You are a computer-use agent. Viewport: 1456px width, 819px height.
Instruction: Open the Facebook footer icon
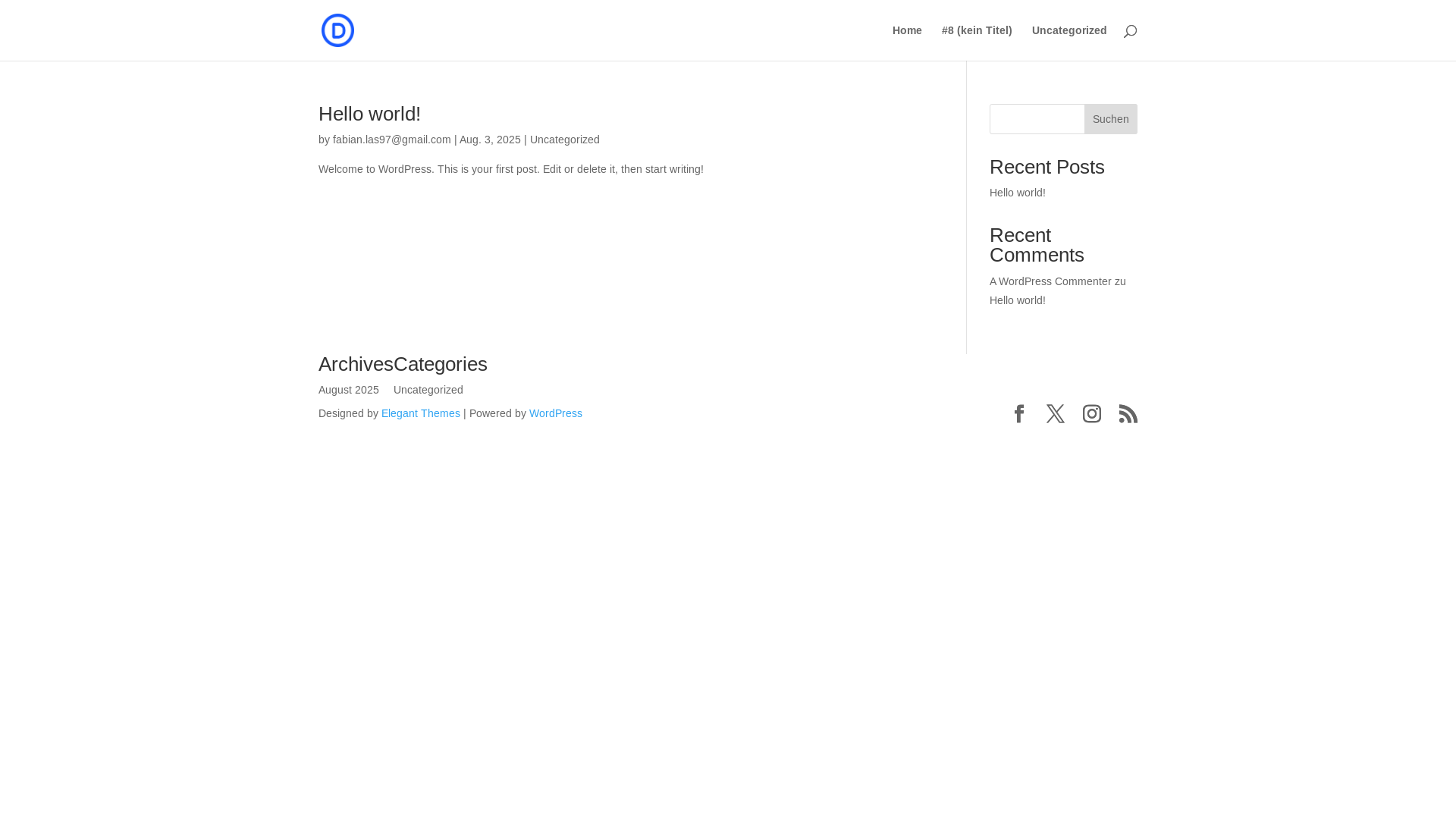click(1019, 413)
